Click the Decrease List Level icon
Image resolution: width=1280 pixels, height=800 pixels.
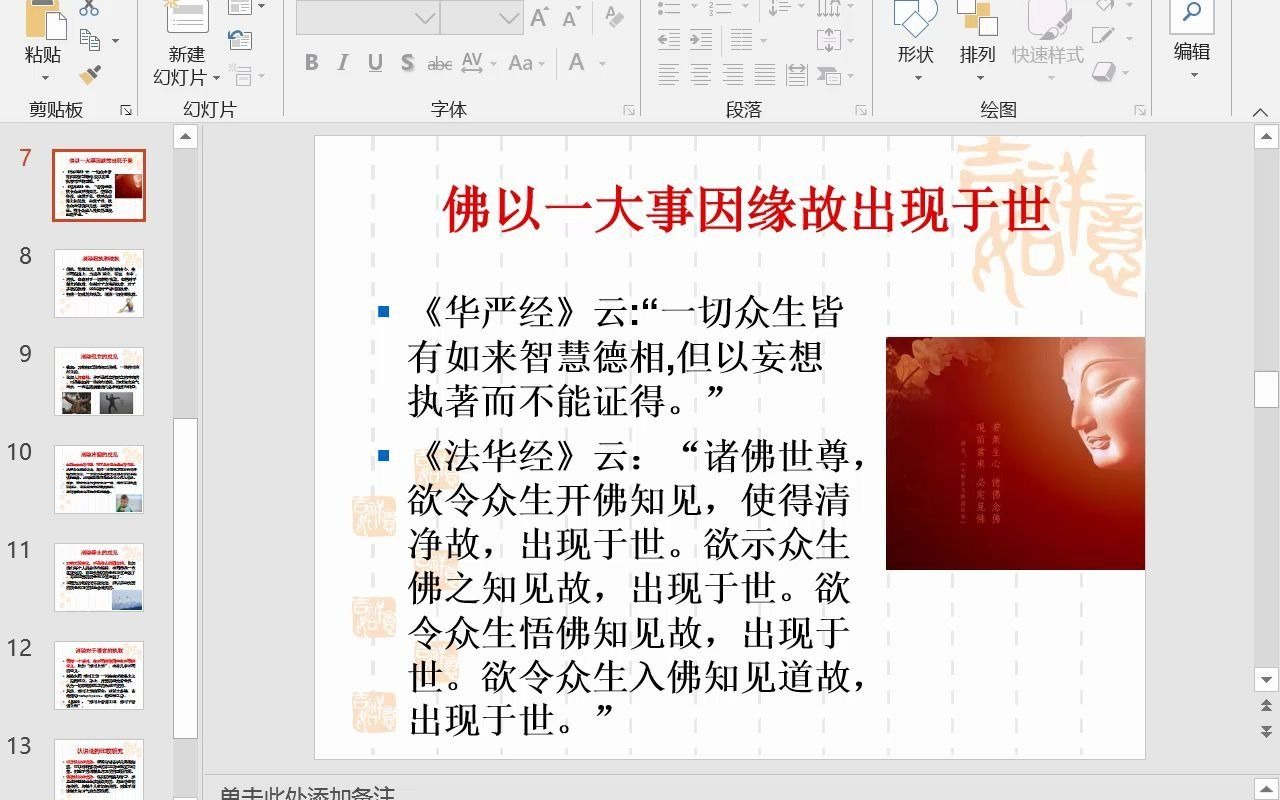pyautogui.click(x=669, y=41)
